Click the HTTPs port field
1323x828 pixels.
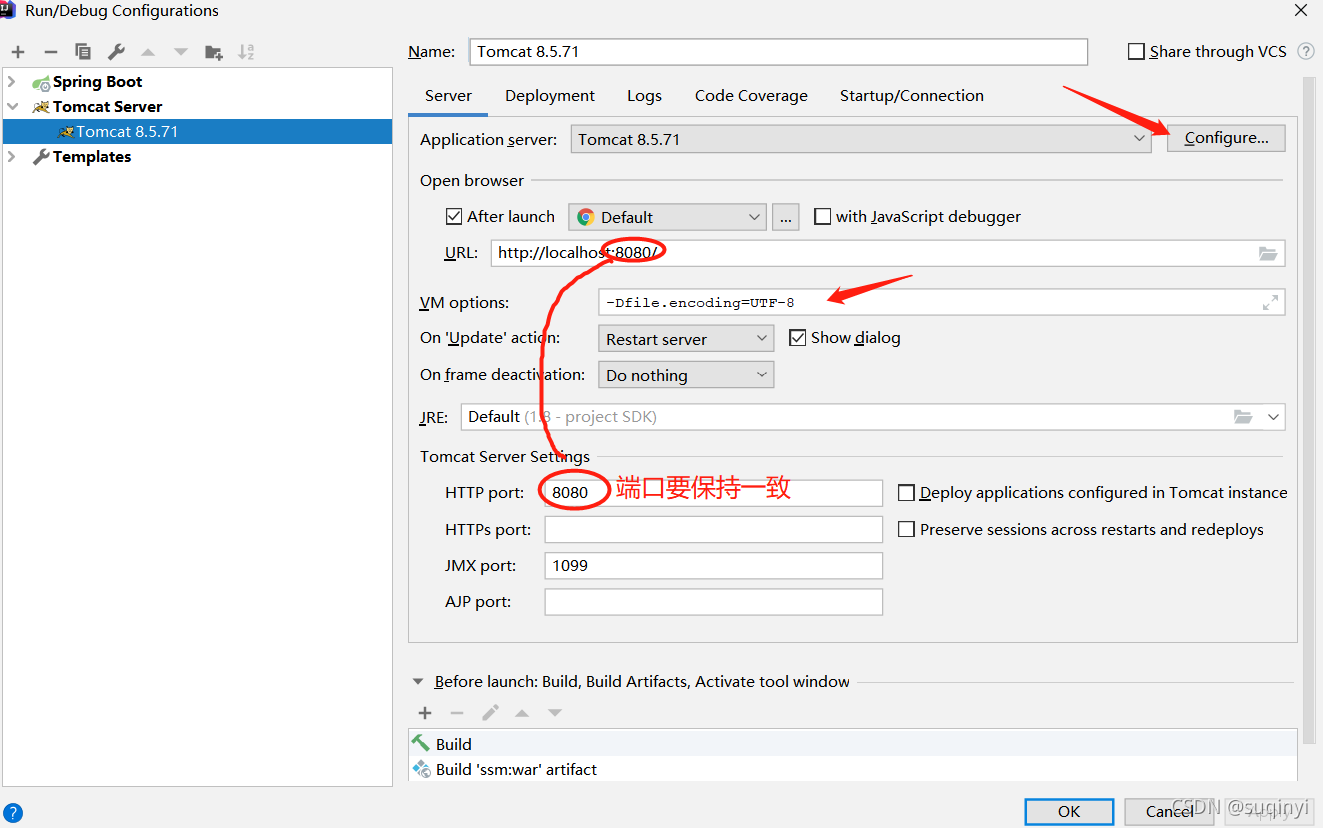[713, 529]
